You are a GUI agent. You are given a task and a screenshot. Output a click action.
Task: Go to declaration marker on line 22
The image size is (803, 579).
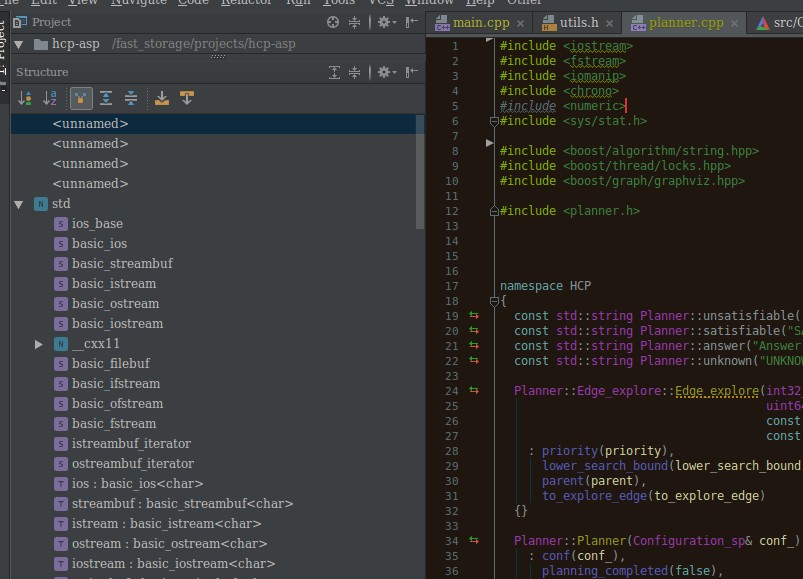(x=474, y=360)
